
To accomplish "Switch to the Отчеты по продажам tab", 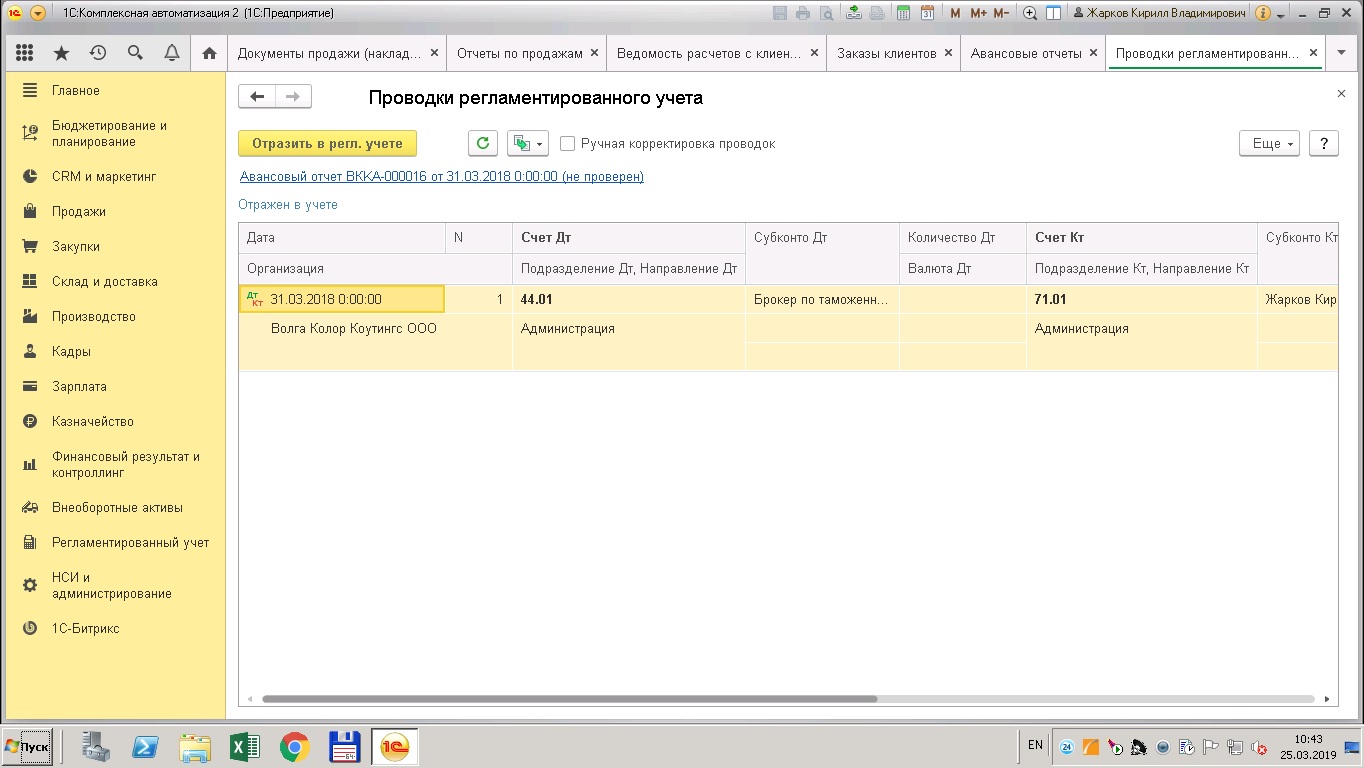I will 519,53.
